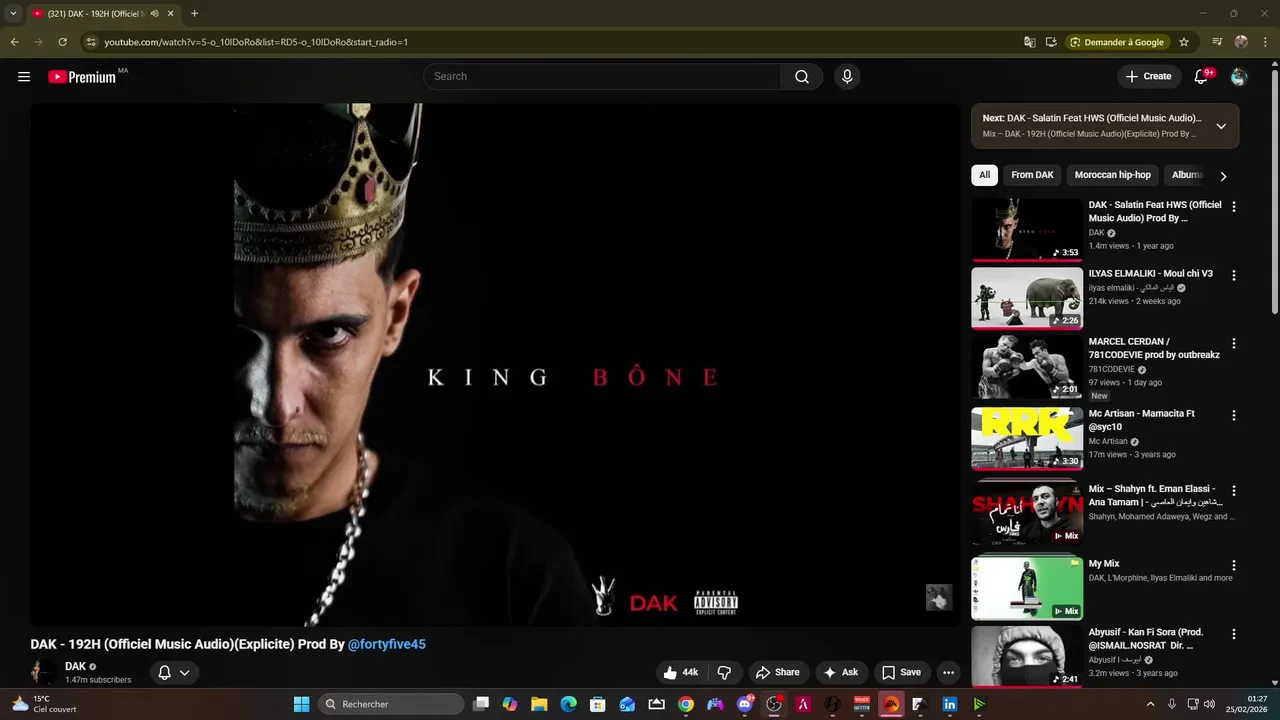Open DAK channel avatar under video
The height and width of the screenshot is (720, 1280).
tap(43, 672)
